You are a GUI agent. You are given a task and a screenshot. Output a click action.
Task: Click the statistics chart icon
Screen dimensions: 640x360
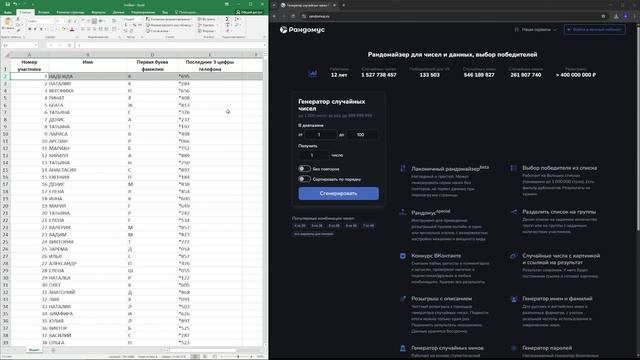tap(313, 73)
